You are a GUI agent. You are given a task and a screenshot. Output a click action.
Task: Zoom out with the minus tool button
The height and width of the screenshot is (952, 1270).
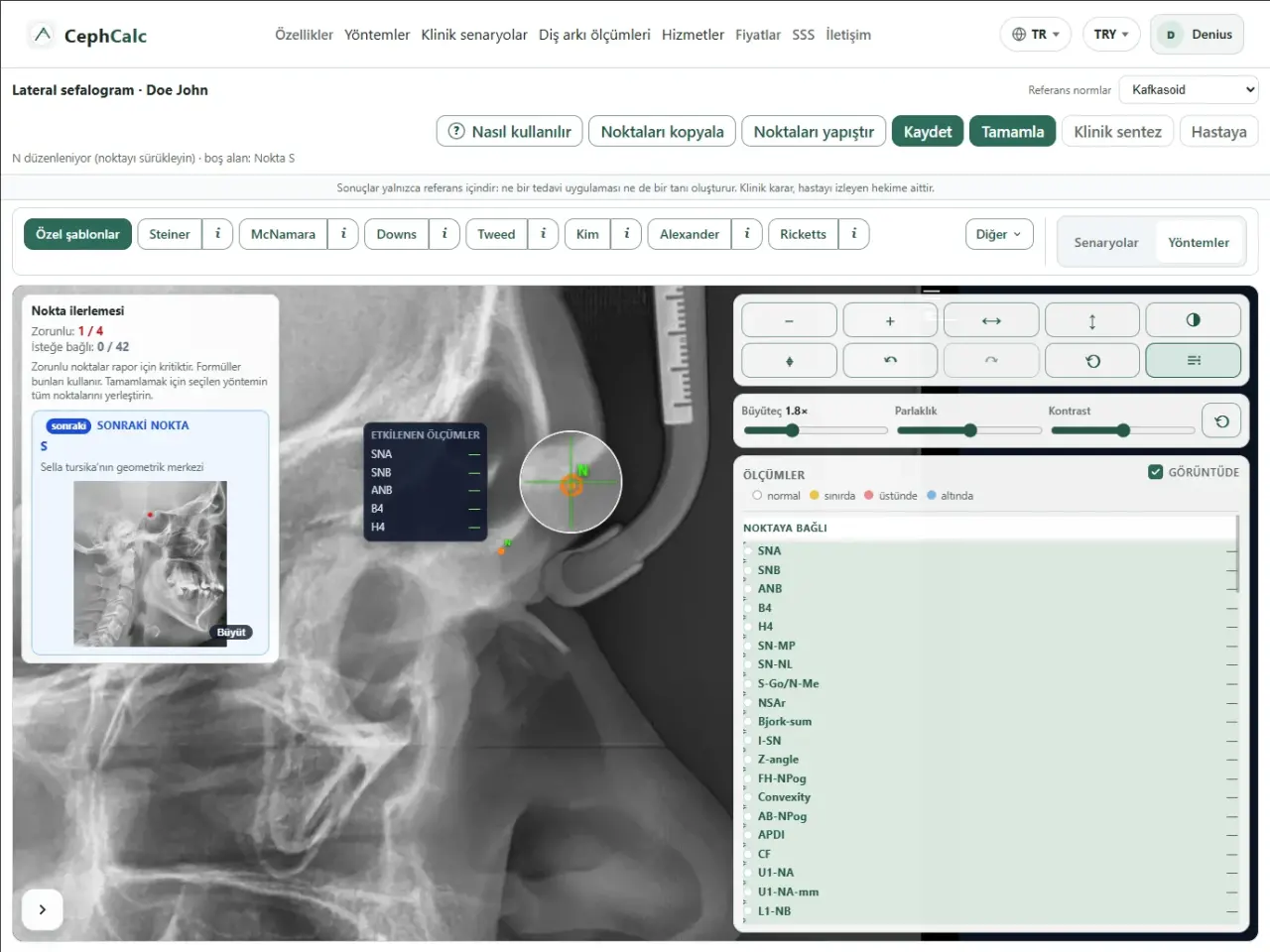coord(789,320)
